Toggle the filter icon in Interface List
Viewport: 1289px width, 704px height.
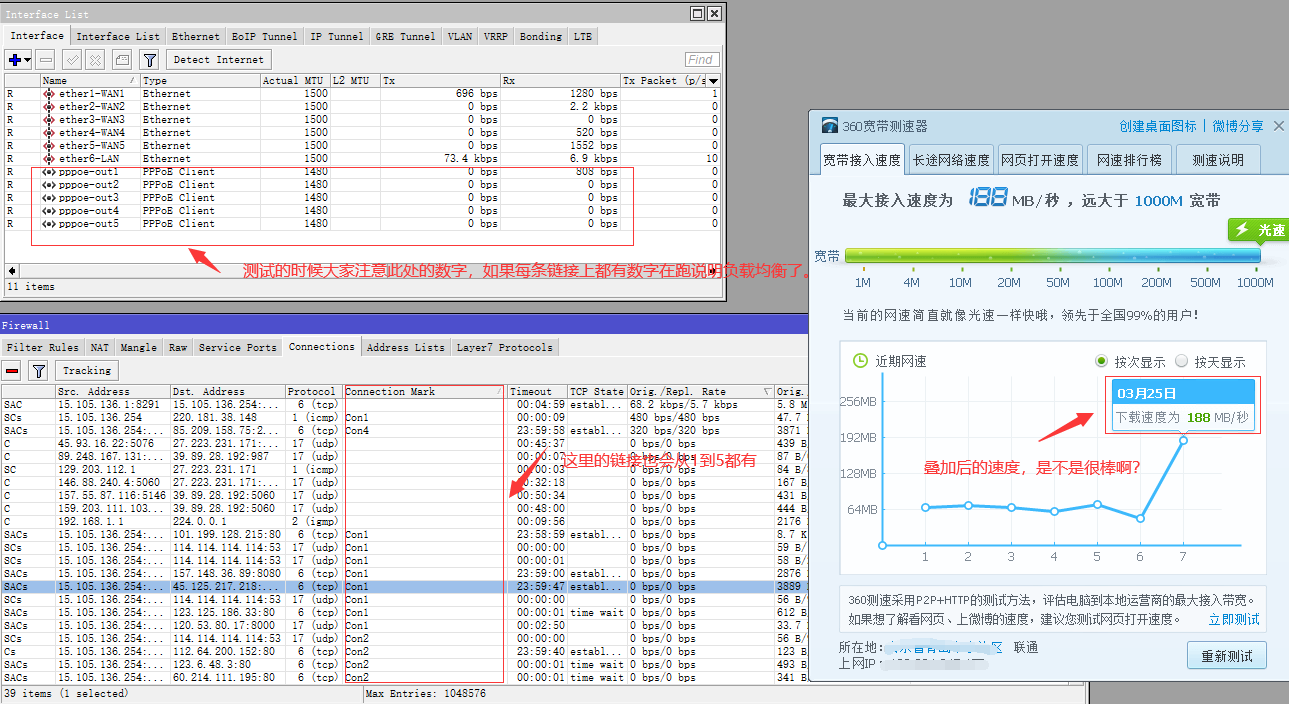(148, 60)
